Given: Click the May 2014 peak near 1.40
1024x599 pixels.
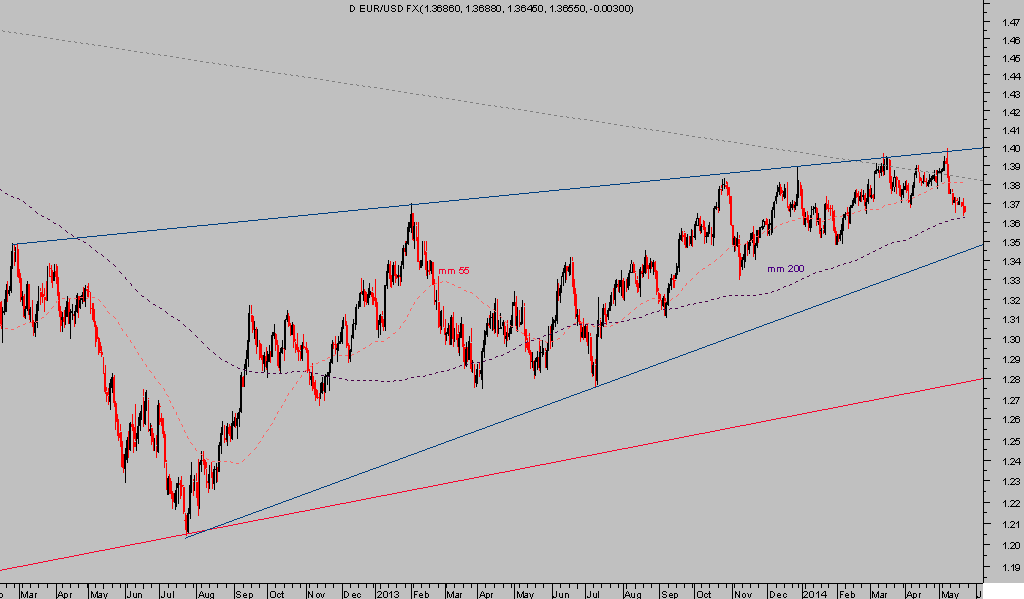Looking at the screenshot, I should [x=946, y=152].
